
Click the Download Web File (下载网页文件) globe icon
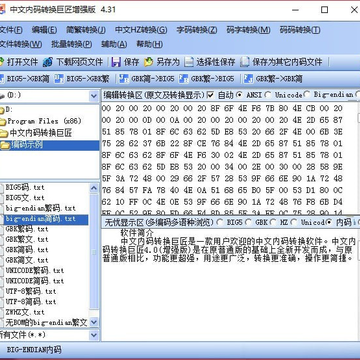[x=48, y=62]
